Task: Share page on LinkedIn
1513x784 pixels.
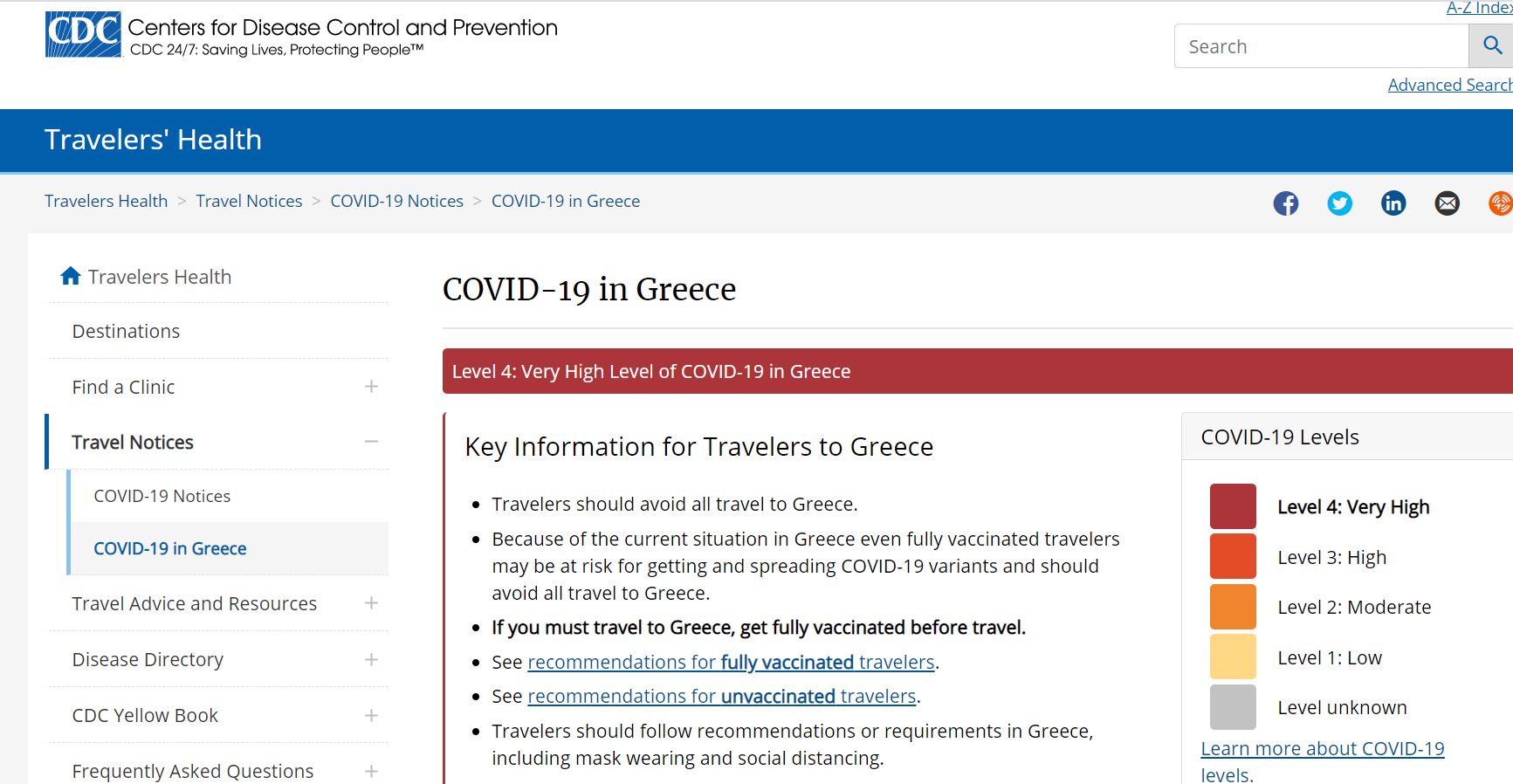Action: [x=1393, y=203]
